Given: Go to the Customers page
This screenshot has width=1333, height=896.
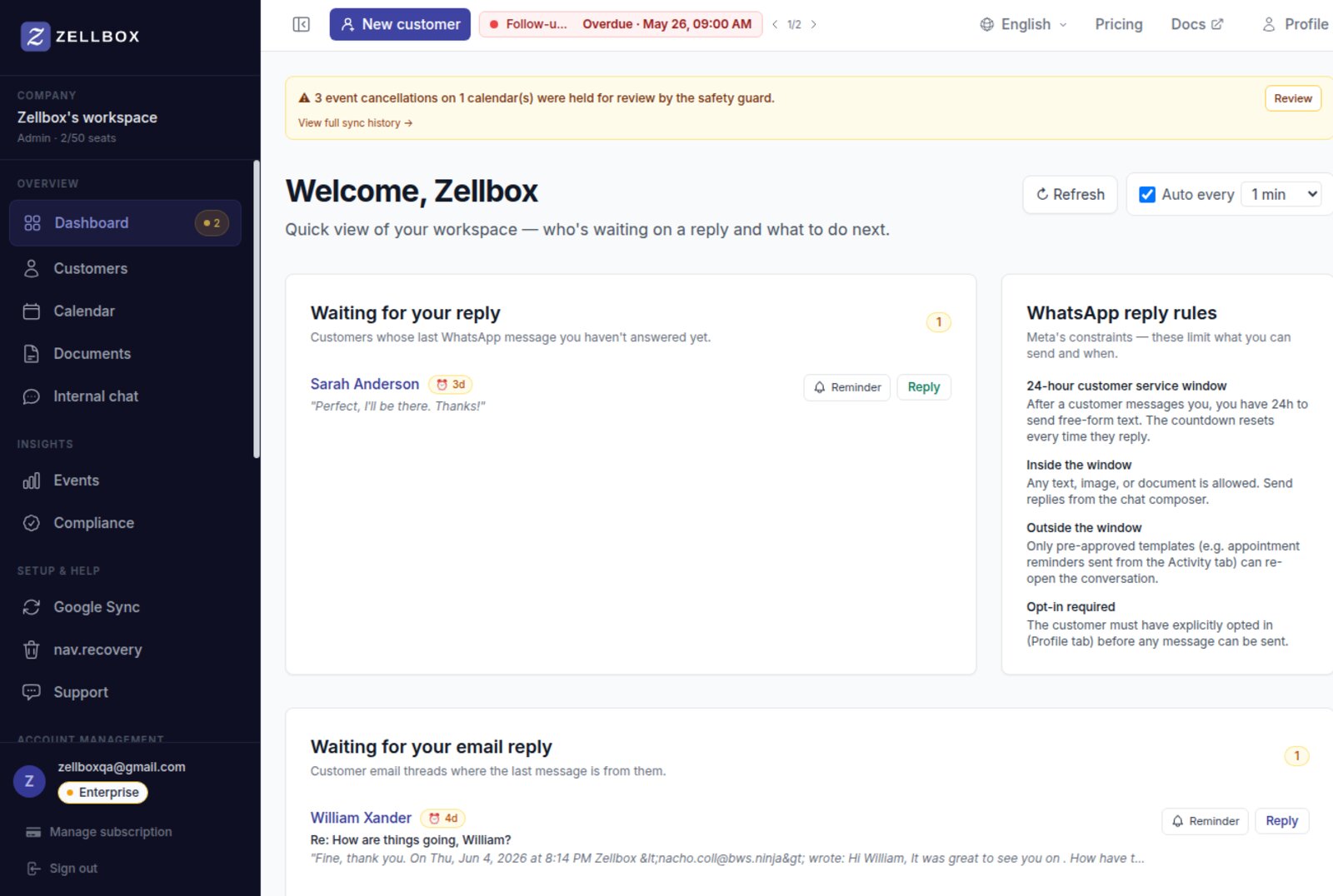Looking at the screenshot, I should (125, 268).
